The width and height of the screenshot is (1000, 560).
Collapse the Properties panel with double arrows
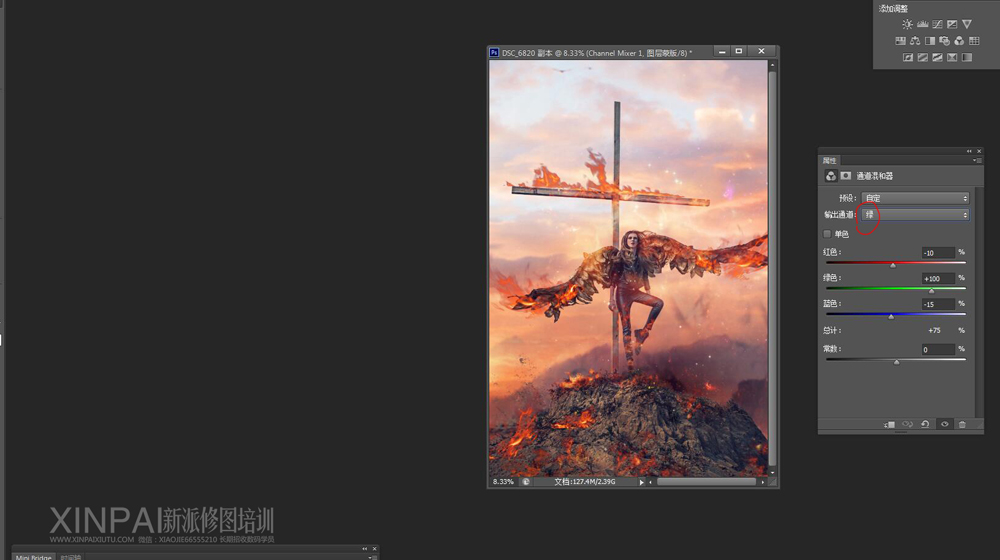(x=969, y=151)
